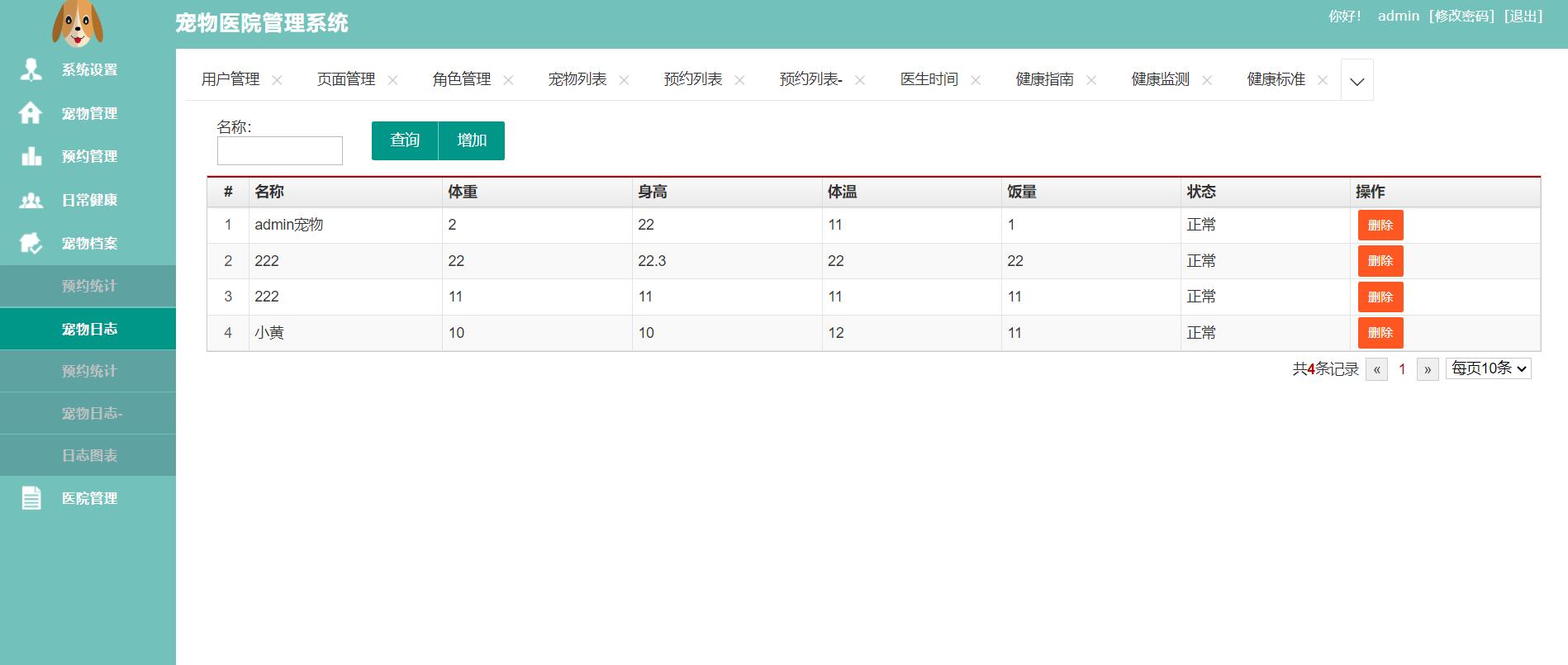Image resolution: width=1568 pixels, height=665 pixels.
Task: Delete the admin宠物 row
Action: (x=1380, y=225)
